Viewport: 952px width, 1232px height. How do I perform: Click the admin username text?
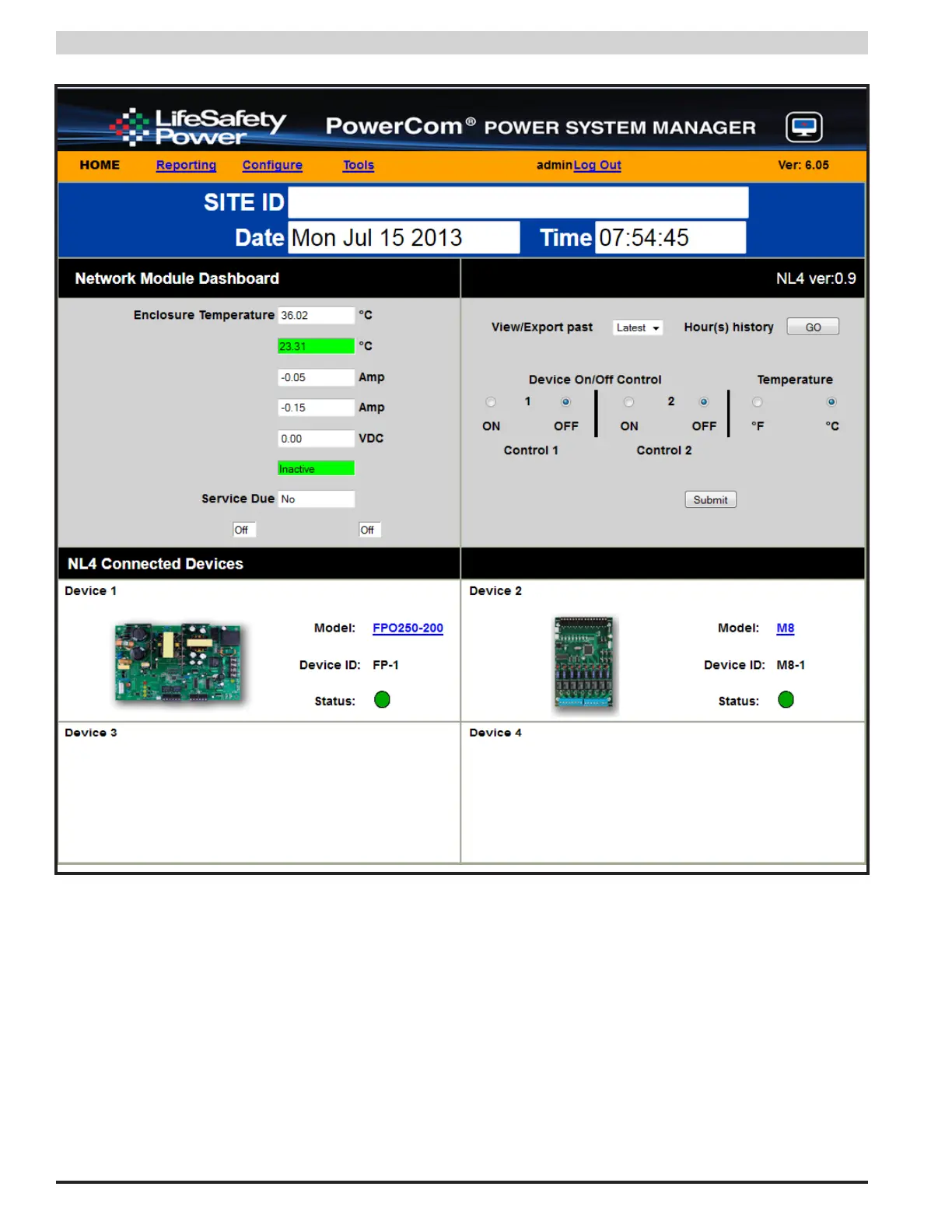(555, 165)
